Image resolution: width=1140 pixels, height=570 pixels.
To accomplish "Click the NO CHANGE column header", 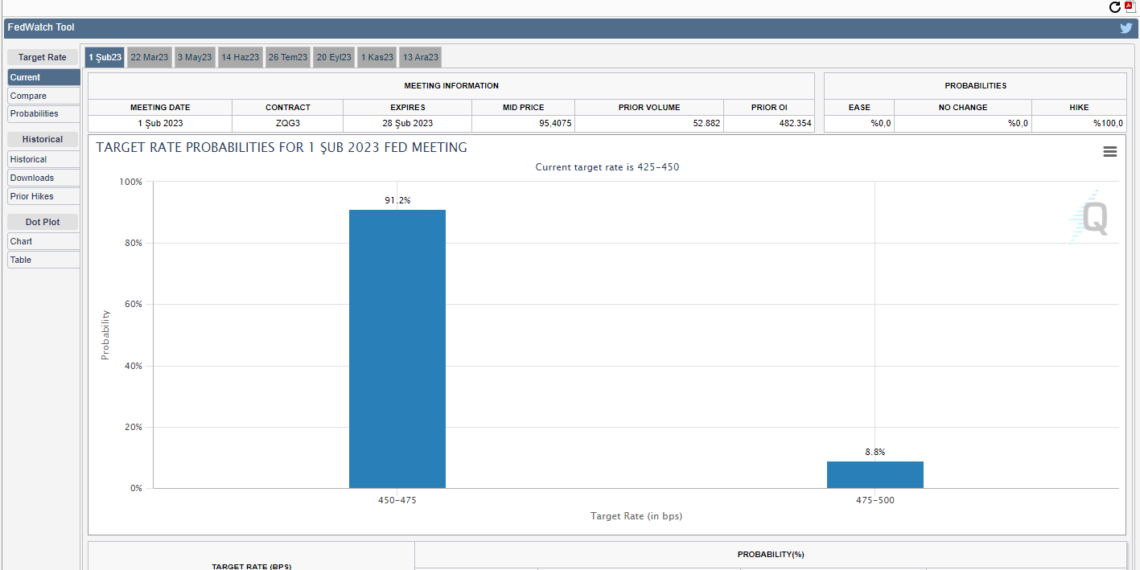I will [x=963, y=108].
